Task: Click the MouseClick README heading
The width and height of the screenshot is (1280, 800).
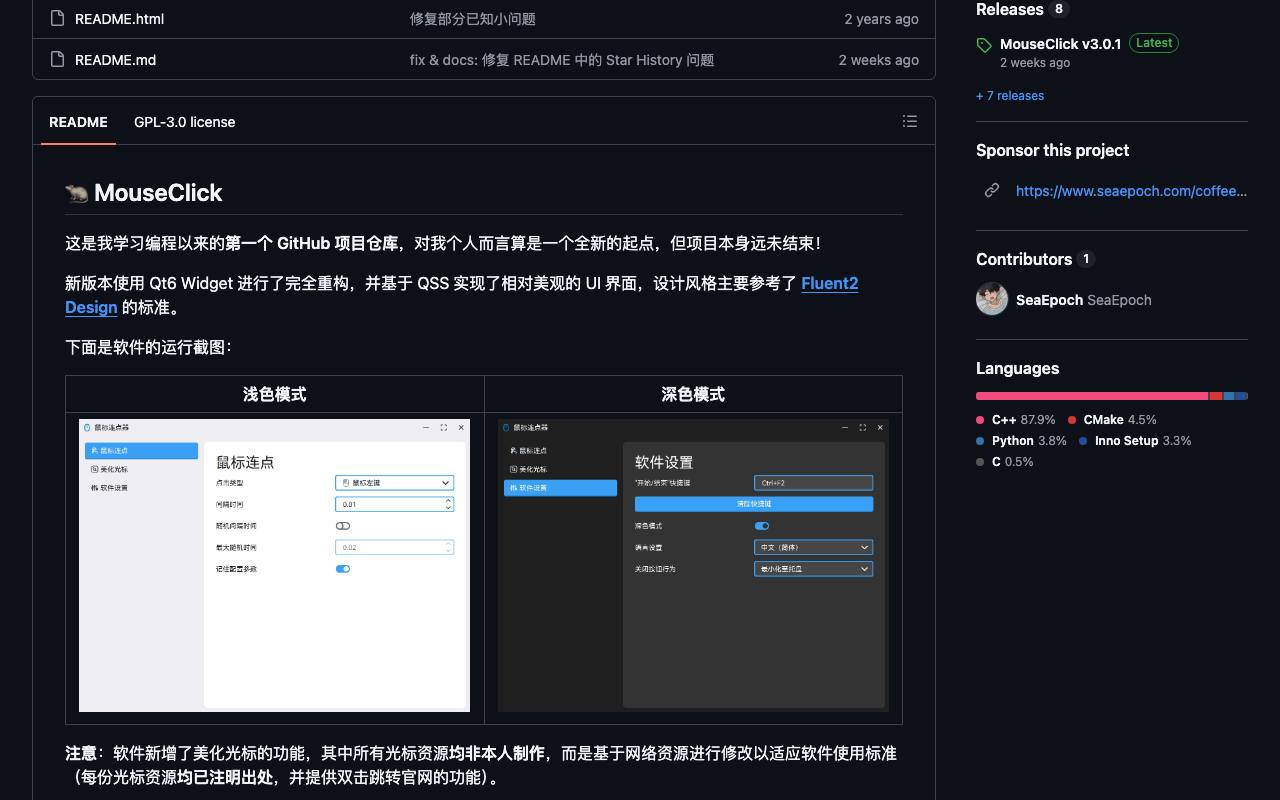Action: (x=144, y=193)
